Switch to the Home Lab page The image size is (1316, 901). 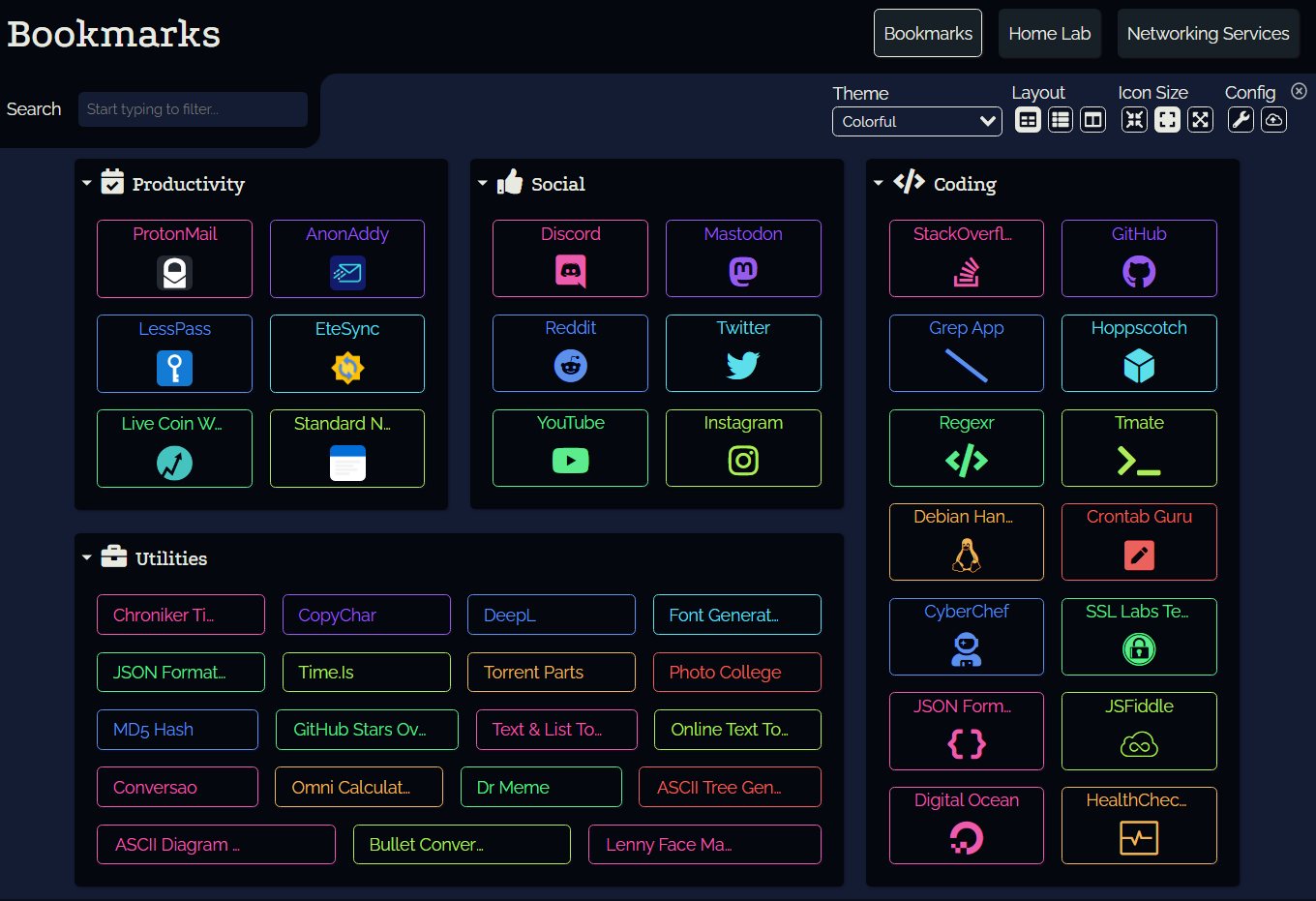[1049, 33]
